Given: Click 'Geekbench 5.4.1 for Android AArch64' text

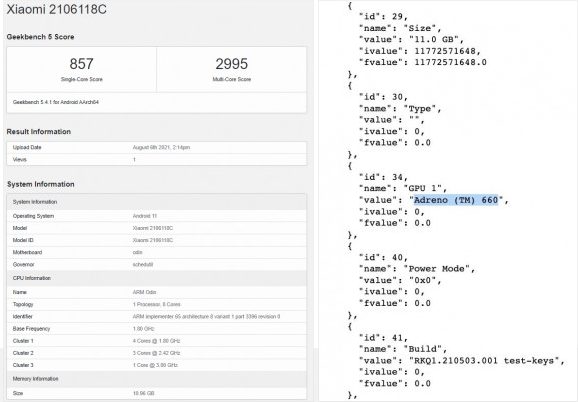Looking at the screenshot, I should tap(56, 102).
